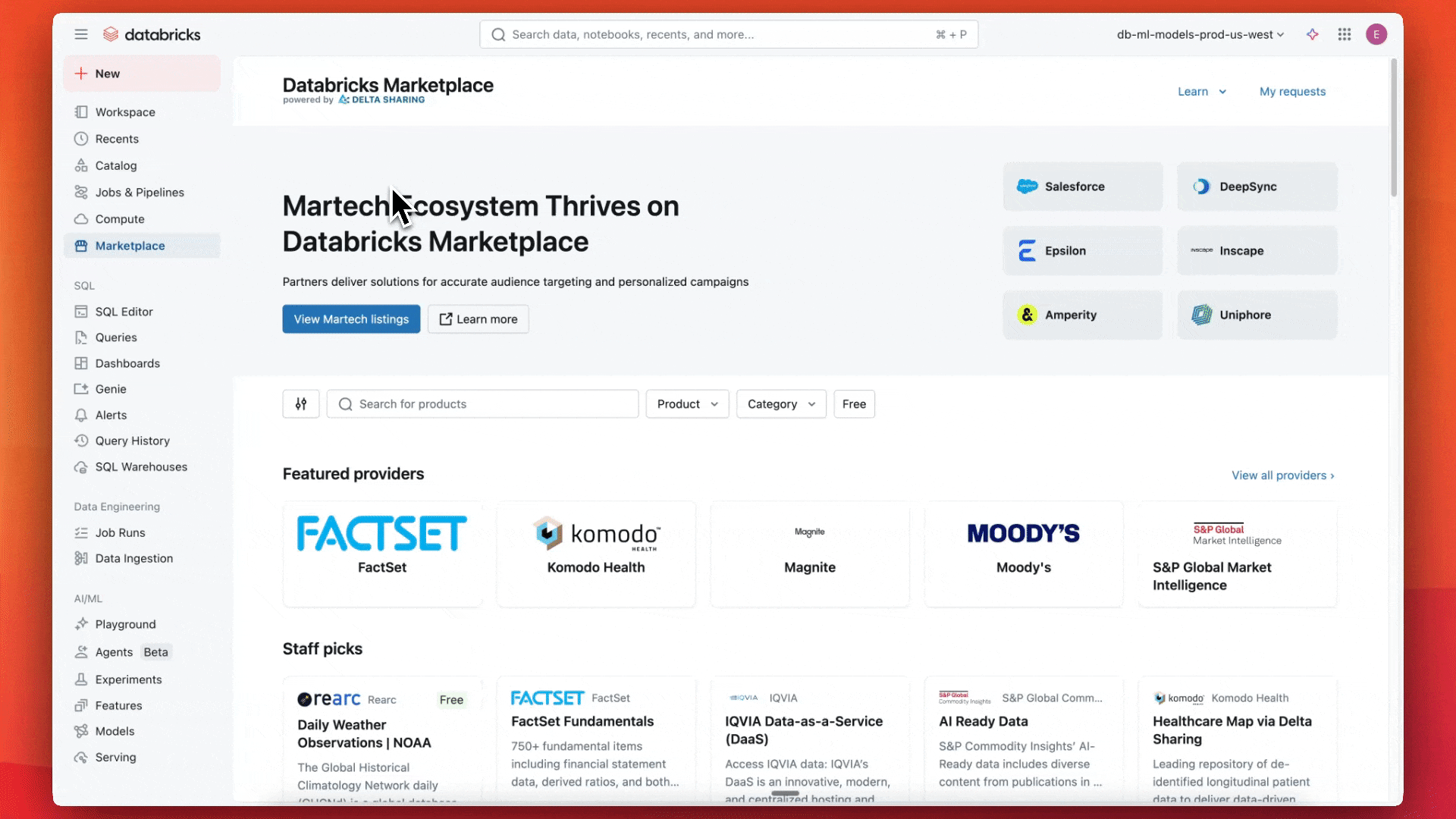The height and width of the screenshot is (819, 1456).
Task: Open Genie in the sidebar
Action: 110,388
